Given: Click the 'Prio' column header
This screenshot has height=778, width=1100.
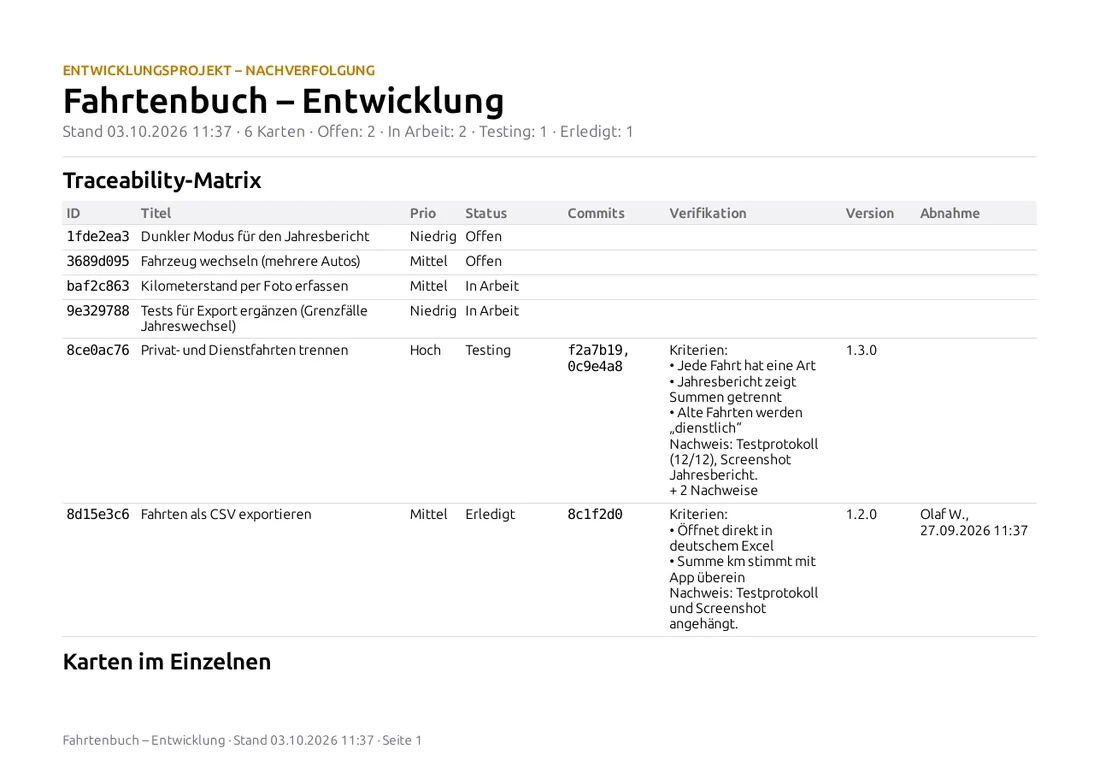Looking at the screenshot, I should (423, 213).
